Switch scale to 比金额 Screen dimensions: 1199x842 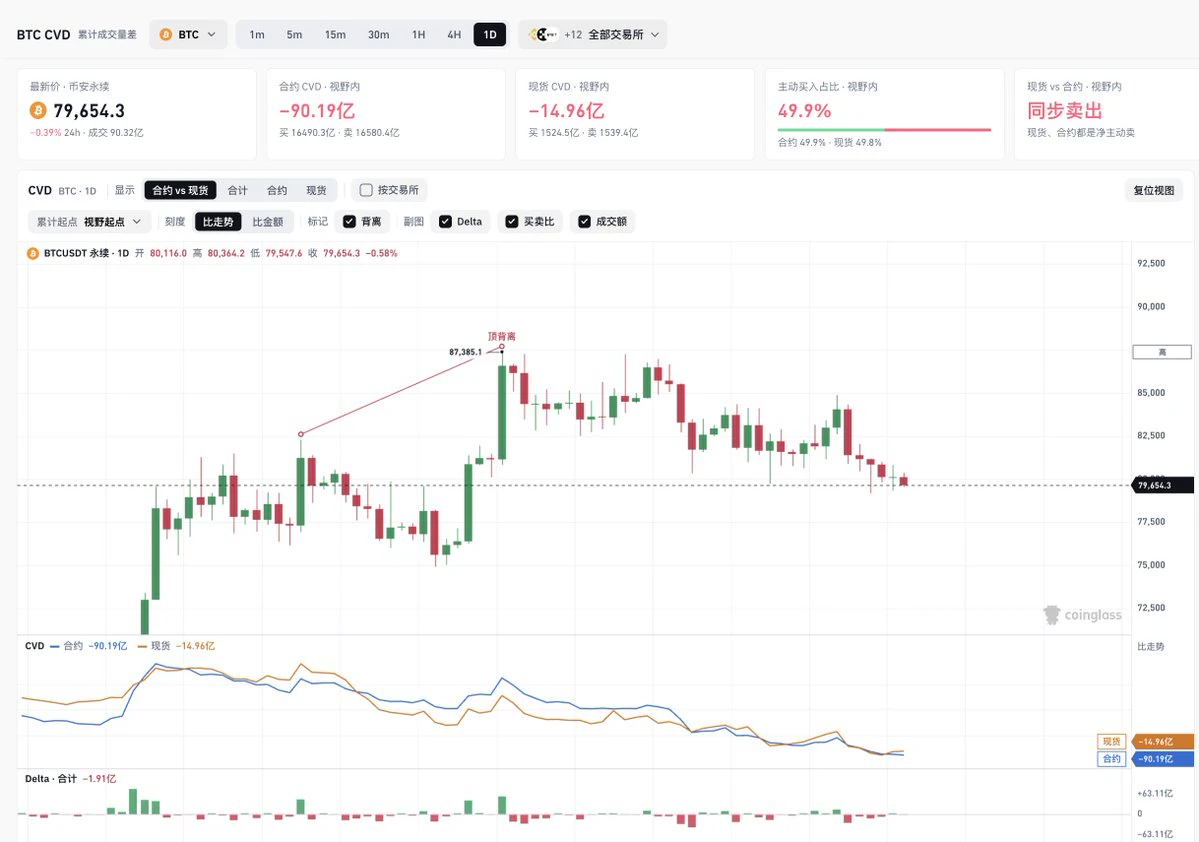(x=268, y=222)
